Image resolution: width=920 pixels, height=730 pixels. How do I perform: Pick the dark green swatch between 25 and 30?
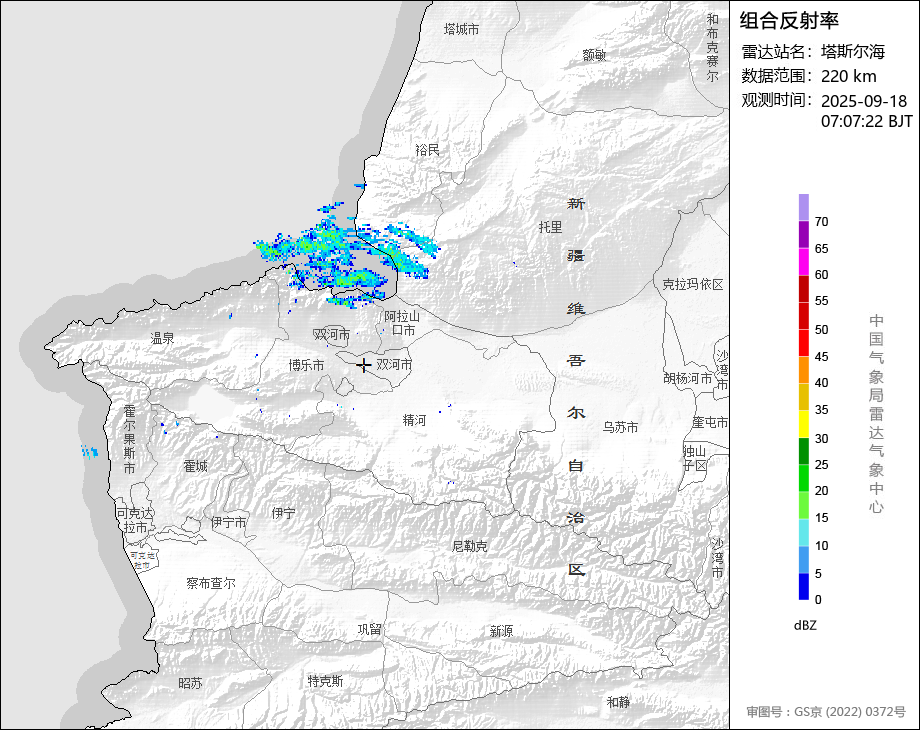click(803, 451)
